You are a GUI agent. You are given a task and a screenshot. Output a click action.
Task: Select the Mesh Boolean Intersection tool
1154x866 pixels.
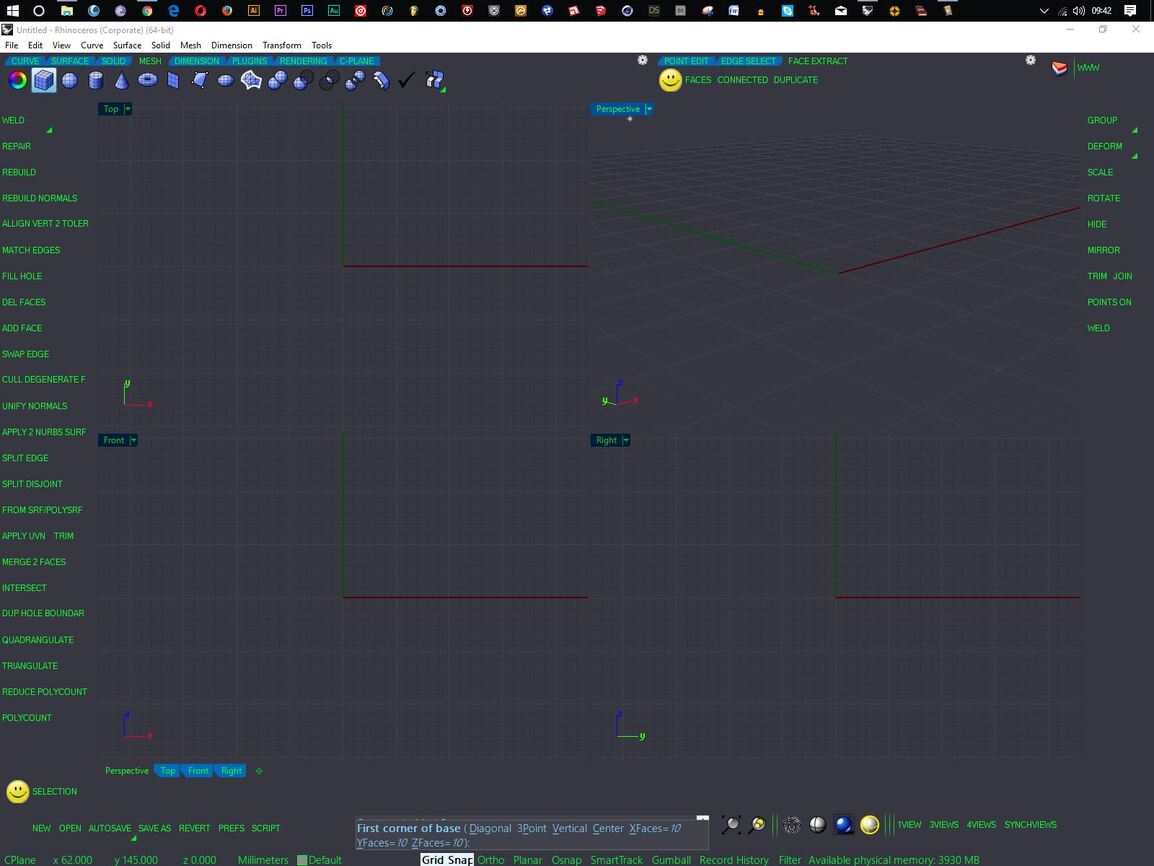(329, 80)
